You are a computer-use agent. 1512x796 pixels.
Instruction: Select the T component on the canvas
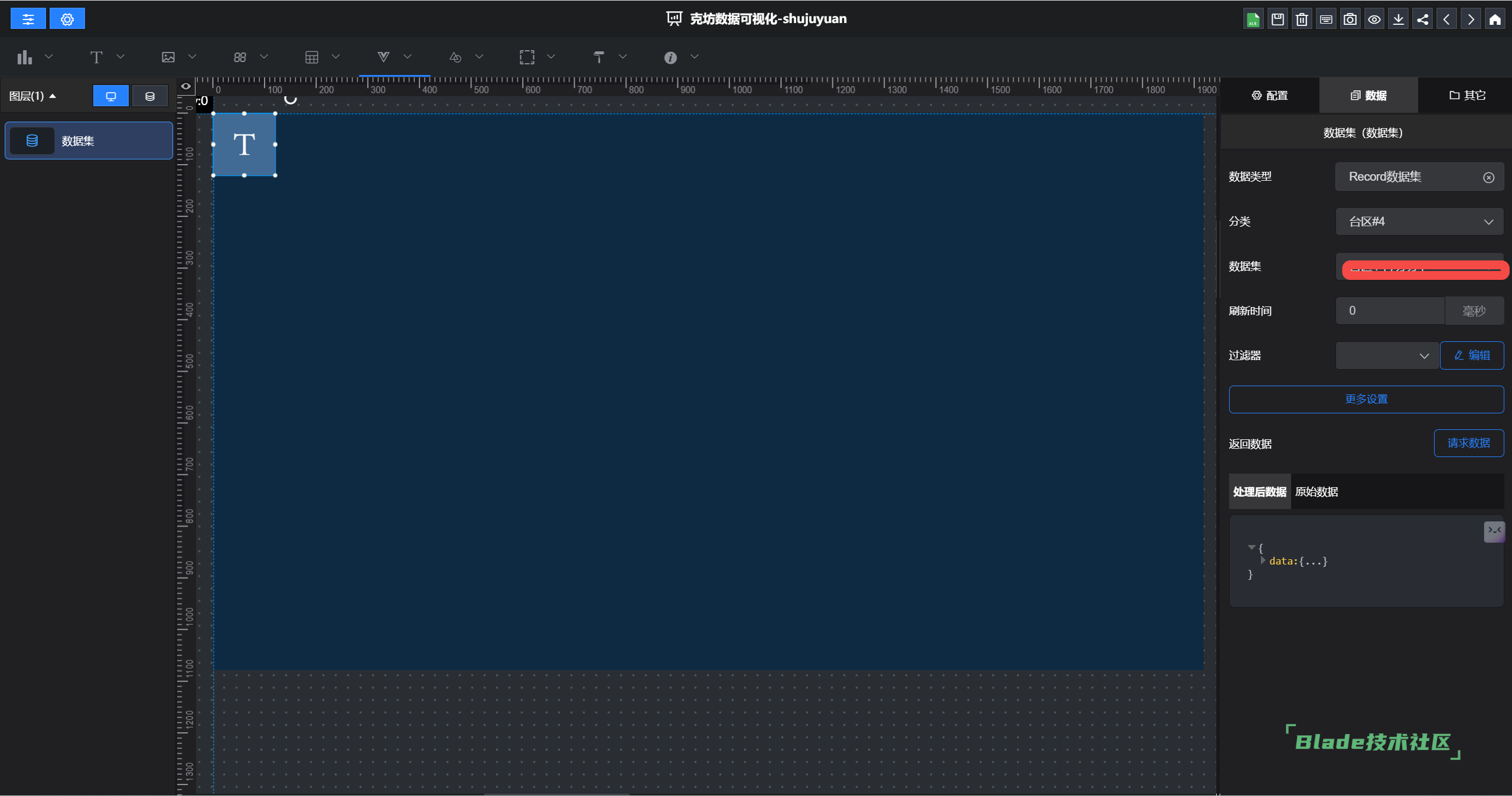pyautogui.click(x=245, y=145)
